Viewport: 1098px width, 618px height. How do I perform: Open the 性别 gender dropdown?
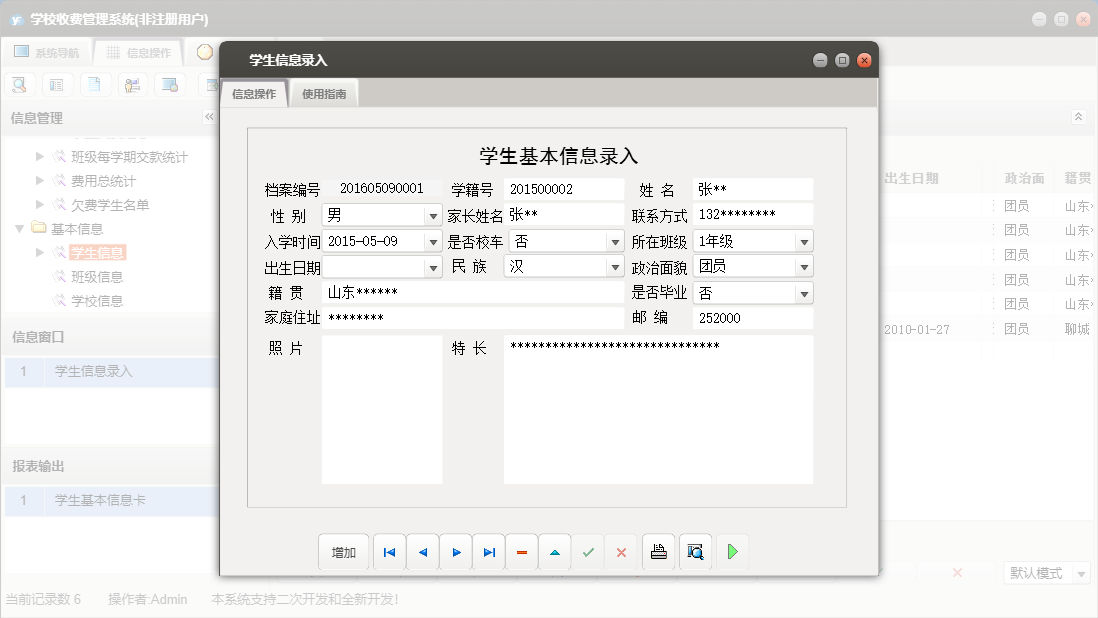click(434, 214)
